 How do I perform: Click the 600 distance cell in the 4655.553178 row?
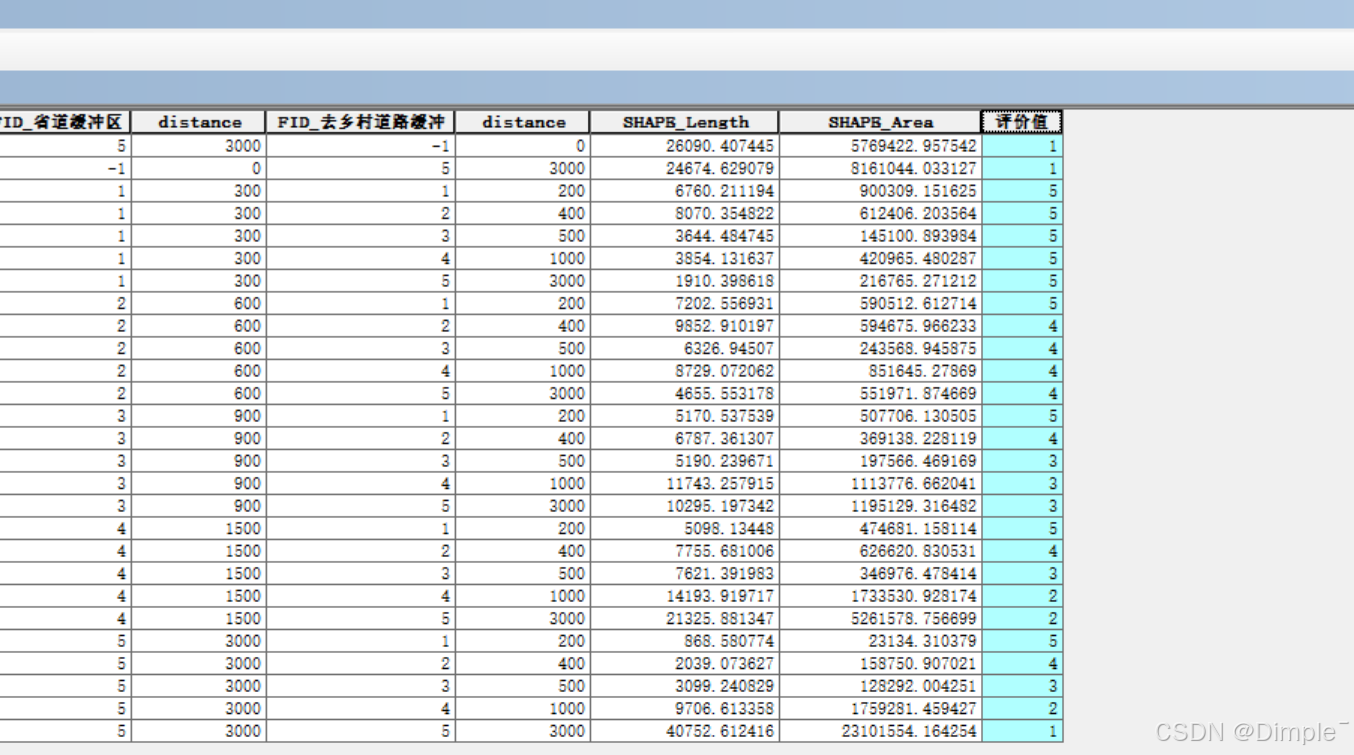click(x=199, y=393)
